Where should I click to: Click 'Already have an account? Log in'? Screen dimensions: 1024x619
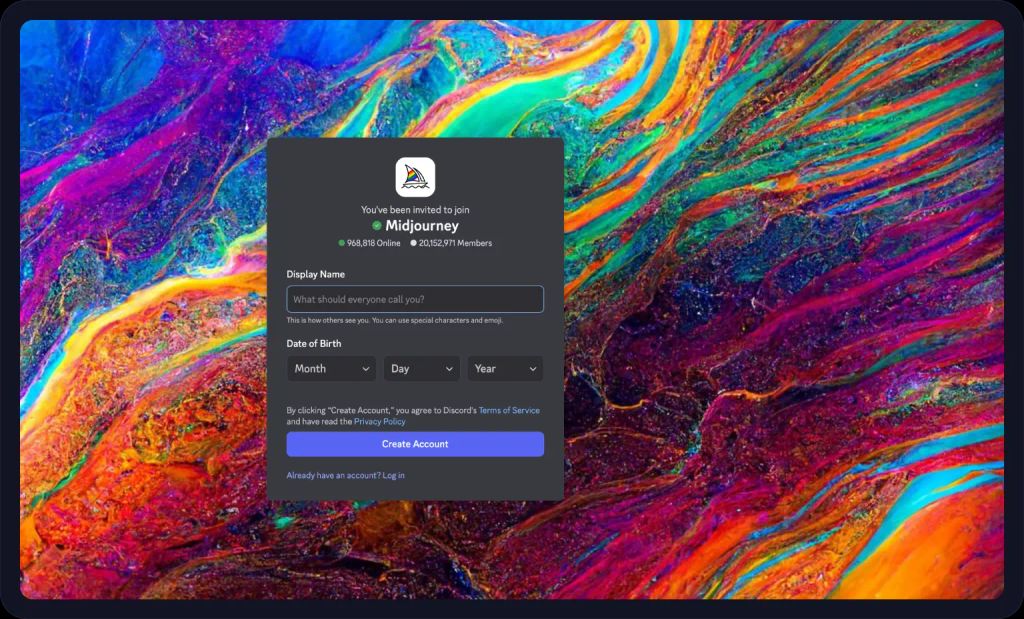345,475
